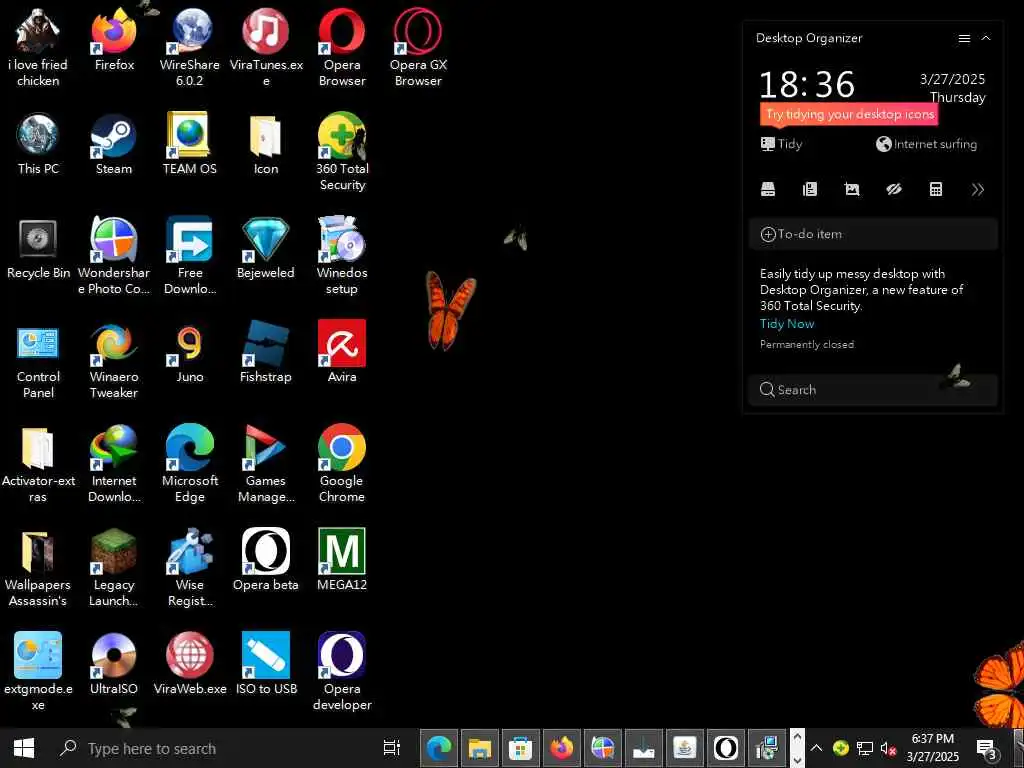
Task: Select the Avira desktop shortcut
Action: 342,353
